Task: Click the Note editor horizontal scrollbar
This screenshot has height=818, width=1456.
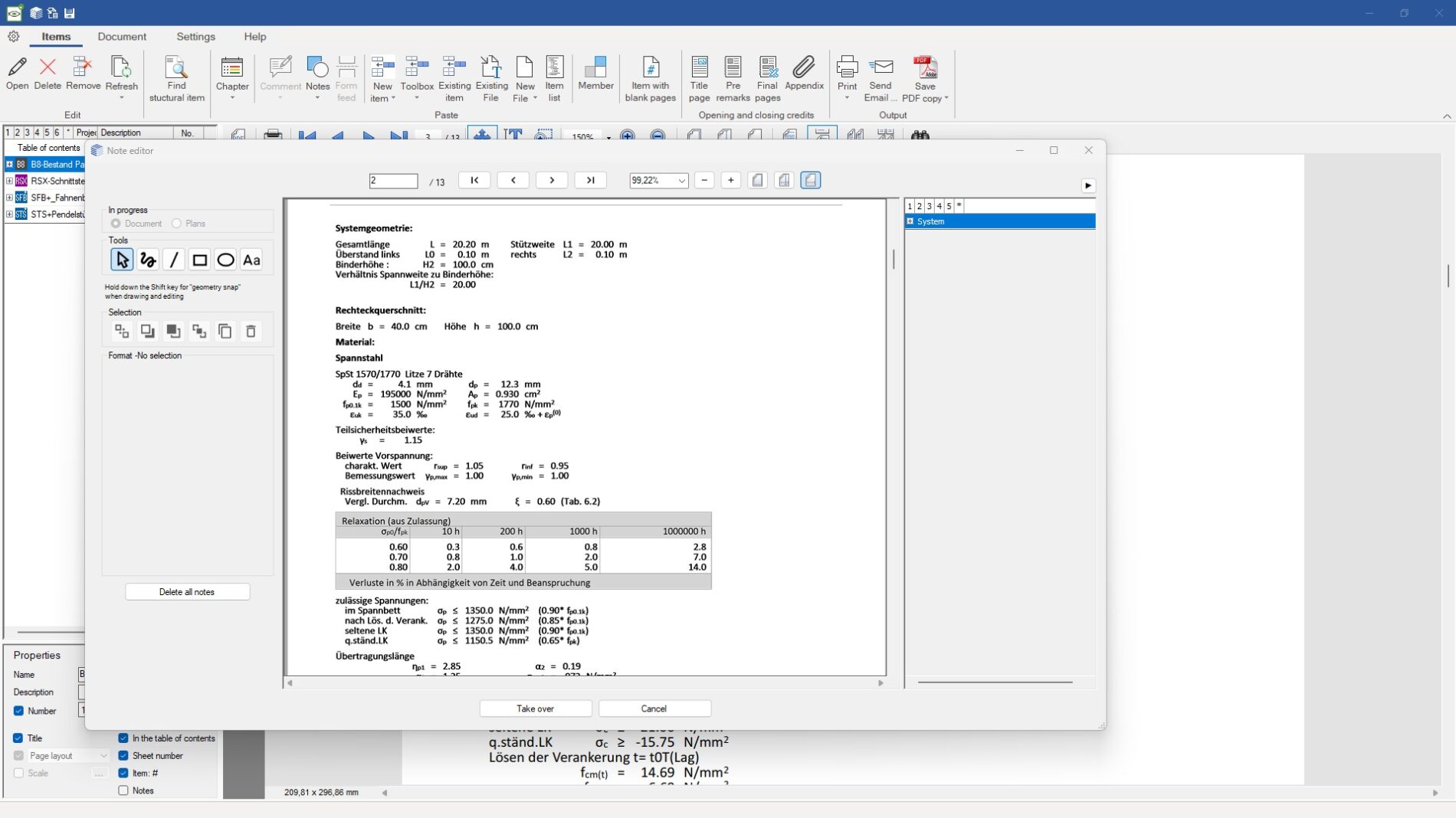Action: click(x=585, y=683)
